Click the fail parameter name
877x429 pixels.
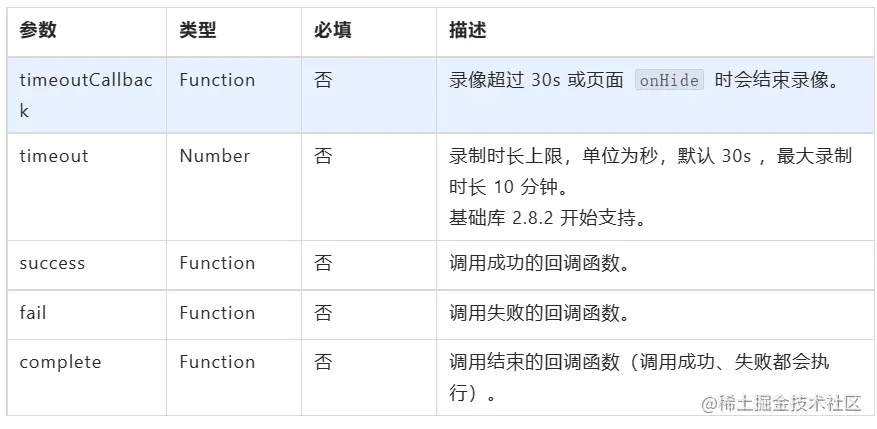pos(33,313)
